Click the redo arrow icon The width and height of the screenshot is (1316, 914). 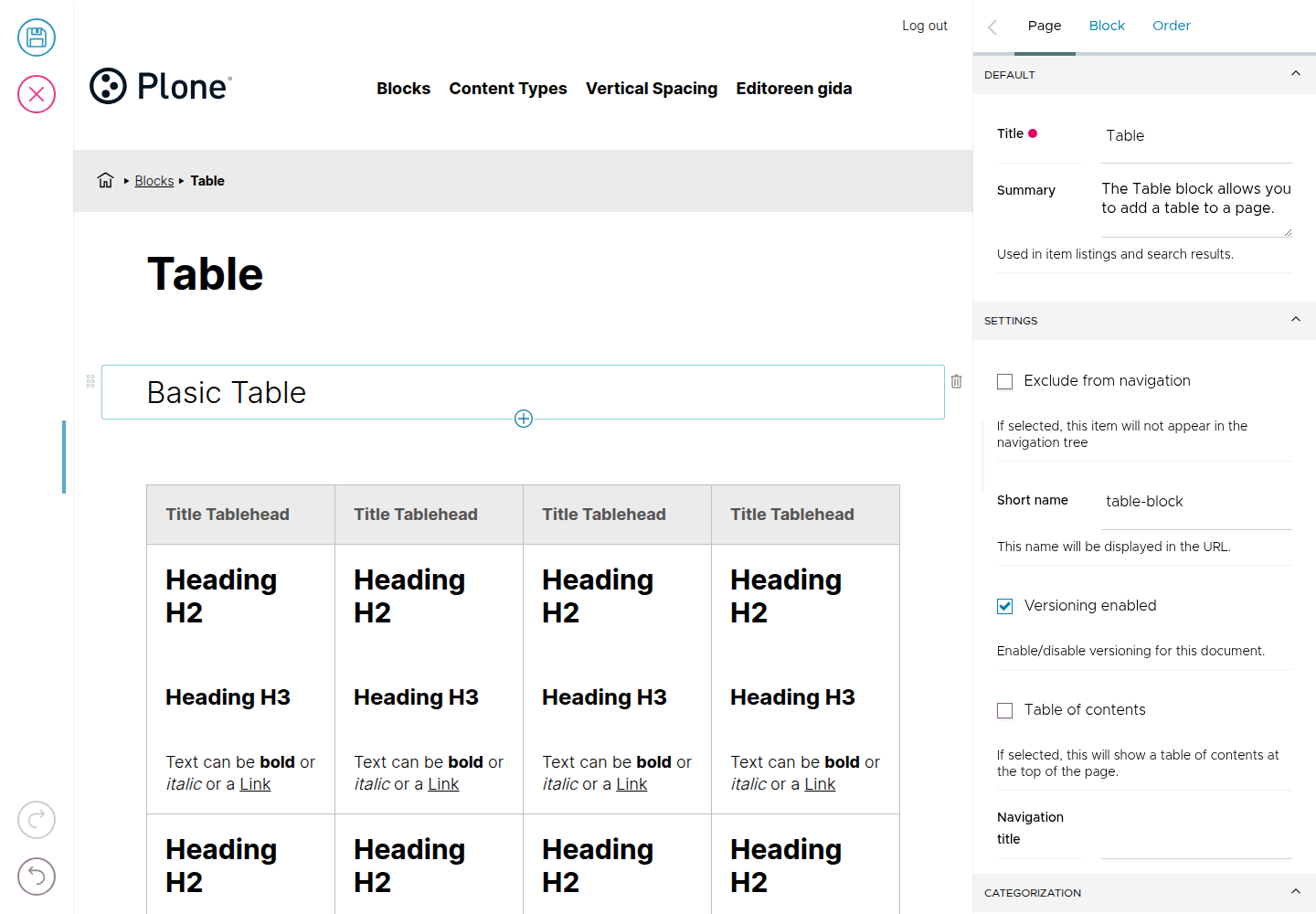[37, 820]
